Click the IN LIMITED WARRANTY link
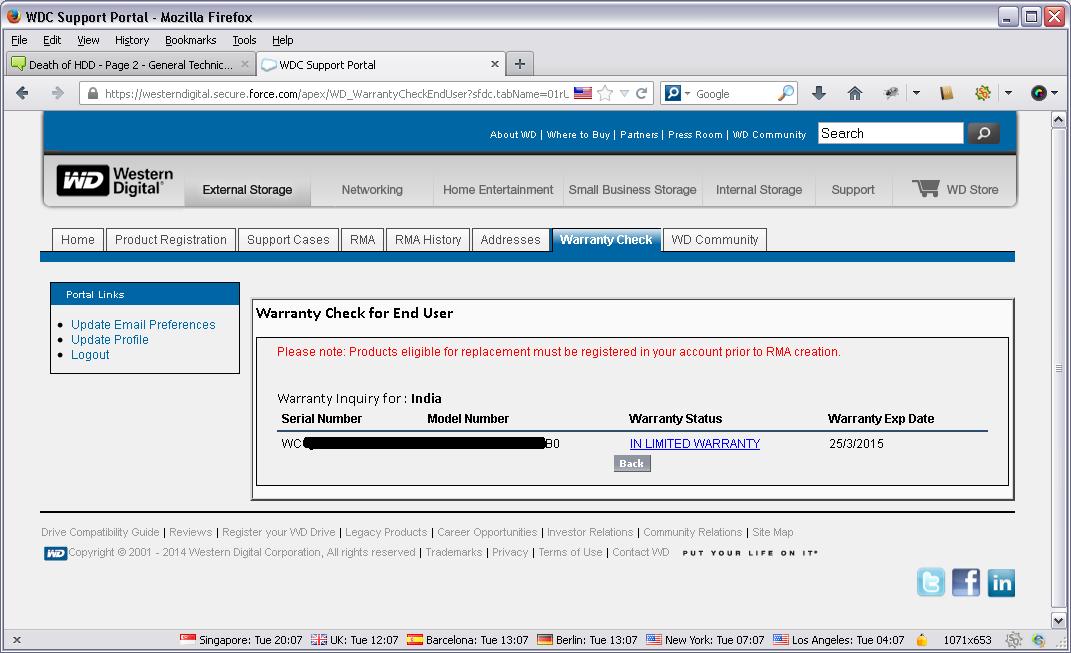The height and width of the screenshot is (653, 1071). click(694, 444)
